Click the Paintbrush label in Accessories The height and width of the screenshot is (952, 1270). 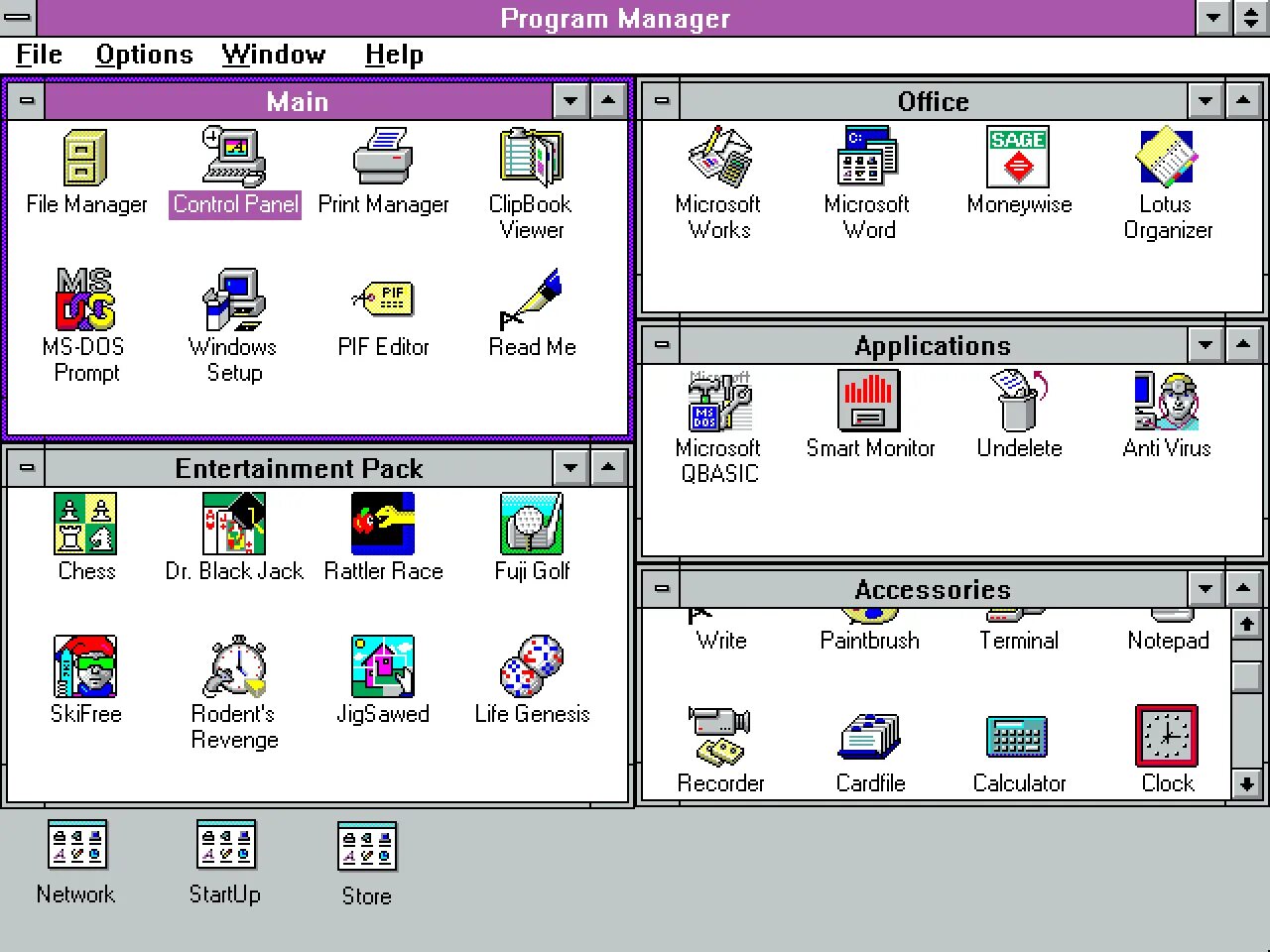pyautogui.click(x=870, y=641)
